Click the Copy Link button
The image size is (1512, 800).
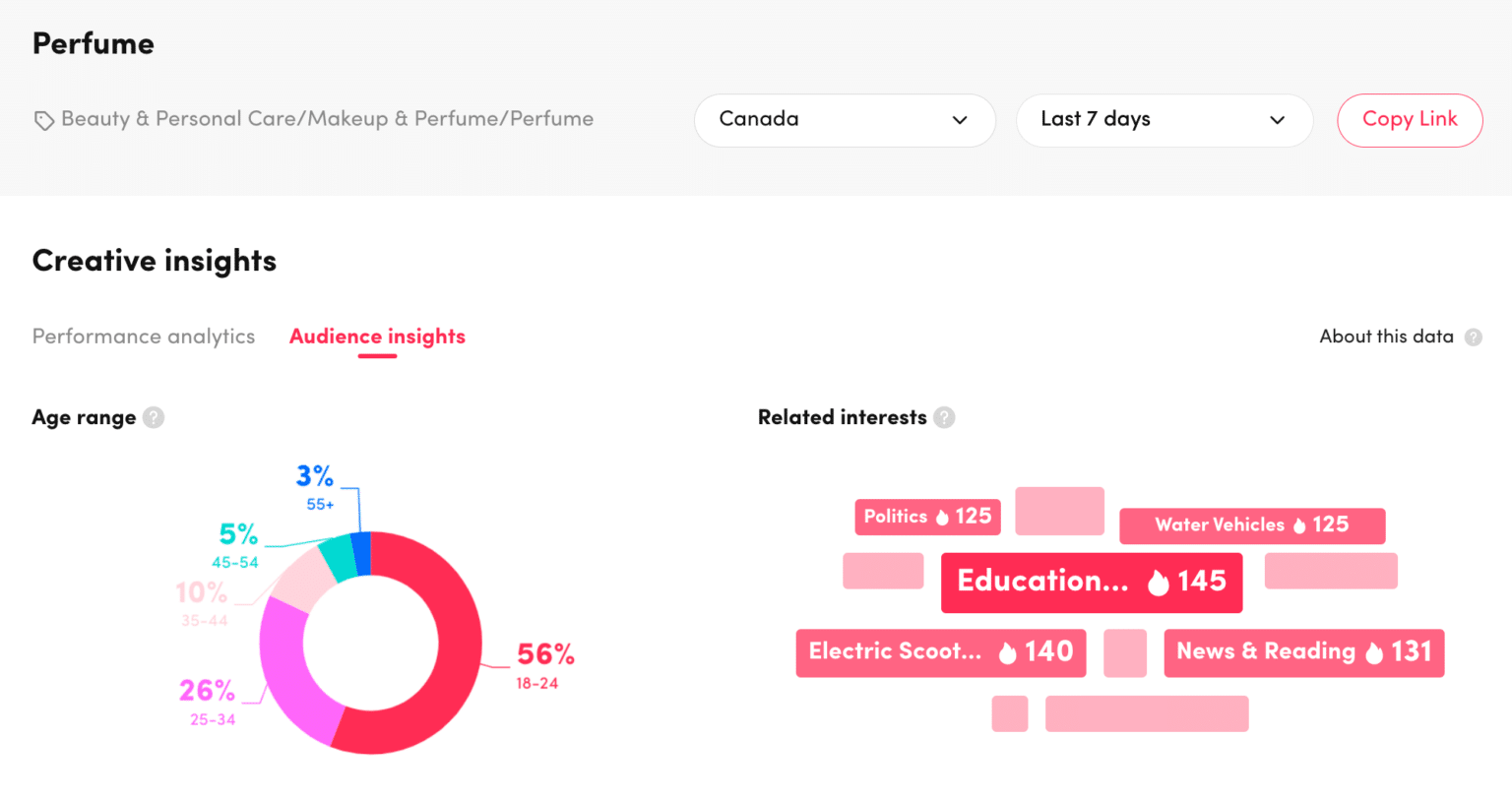(1410, 120)
